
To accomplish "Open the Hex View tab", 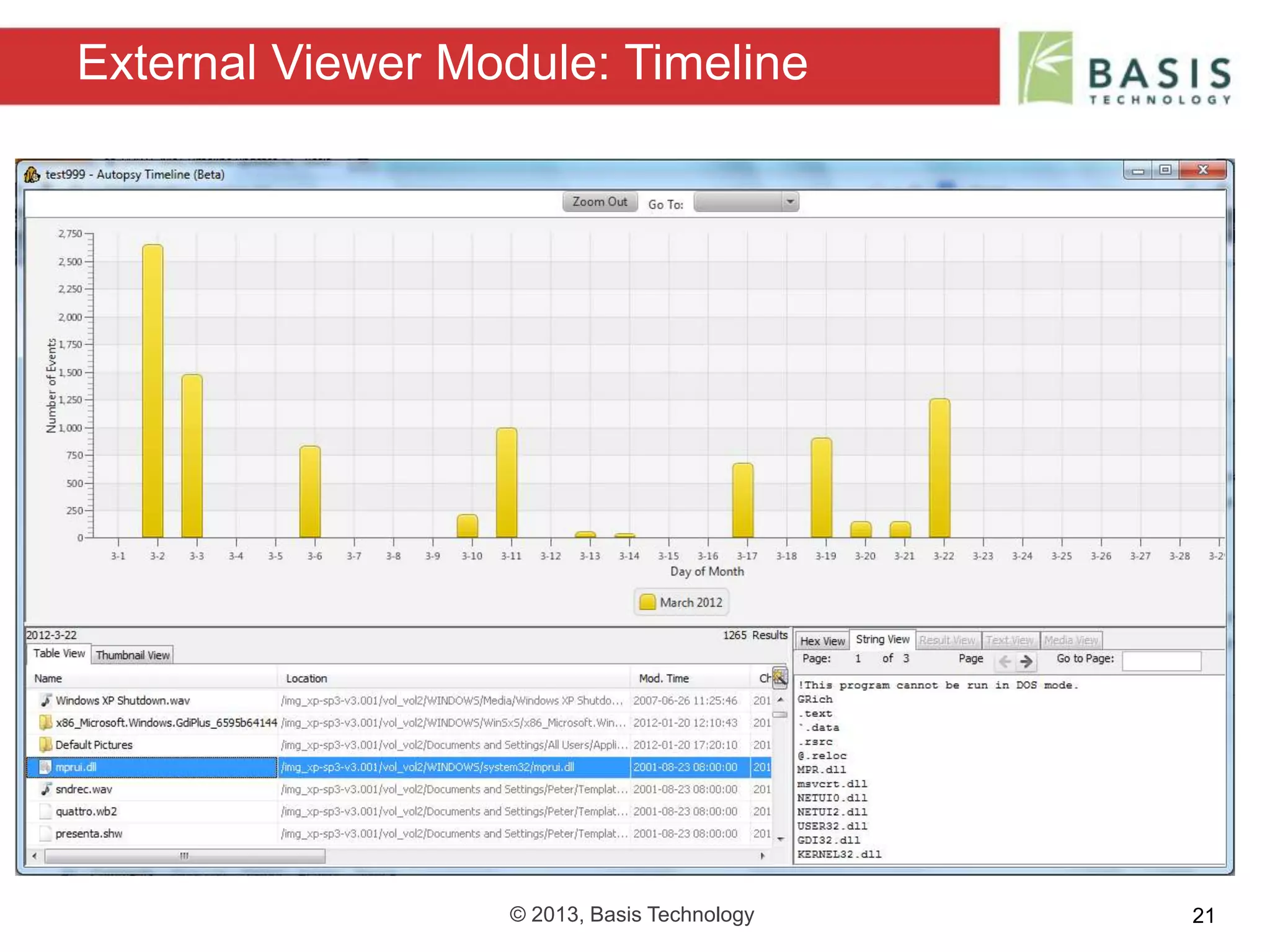I will (822, 641).
